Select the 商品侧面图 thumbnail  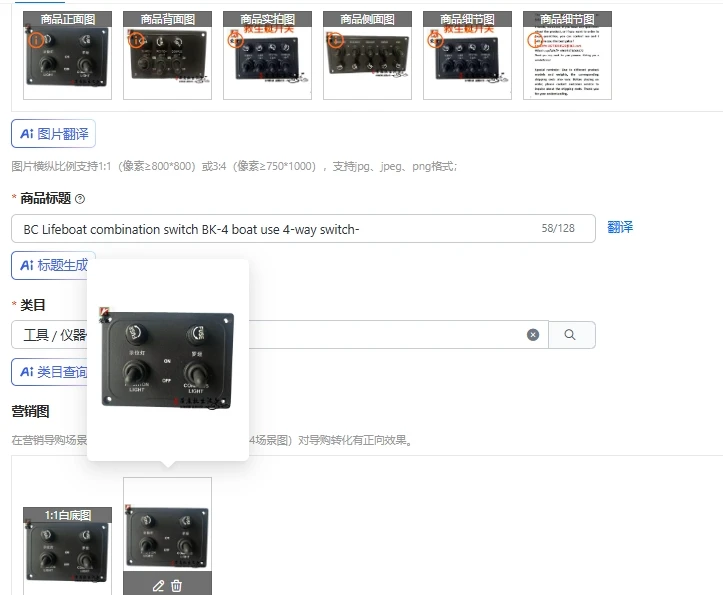pyautogui.click(x=367, y=55)
